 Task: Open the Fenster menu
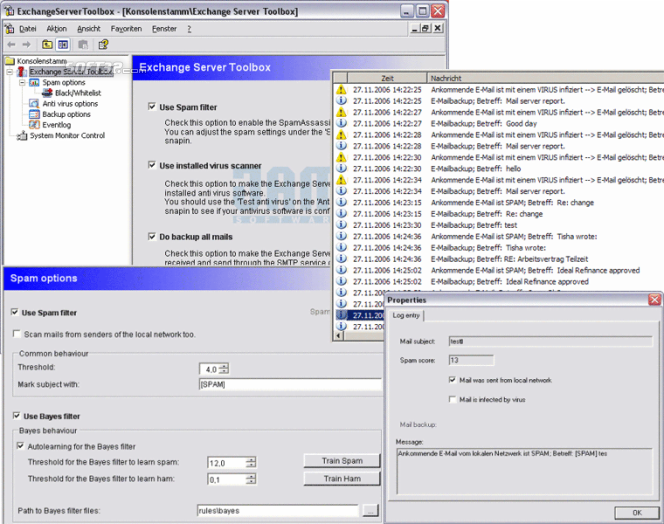pyautogui.click(x=164, y=29)
